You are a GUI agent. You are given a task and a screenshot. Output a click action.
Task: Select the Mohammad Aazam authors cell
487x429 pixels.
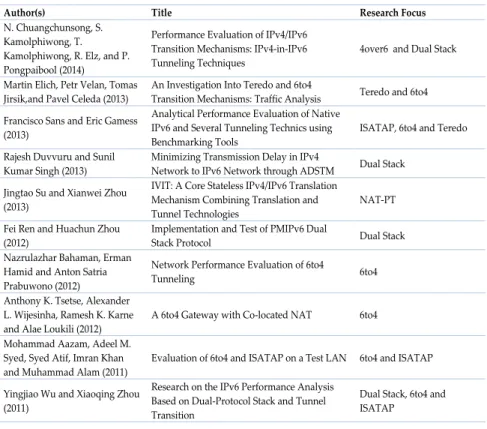tap(67, 358)
